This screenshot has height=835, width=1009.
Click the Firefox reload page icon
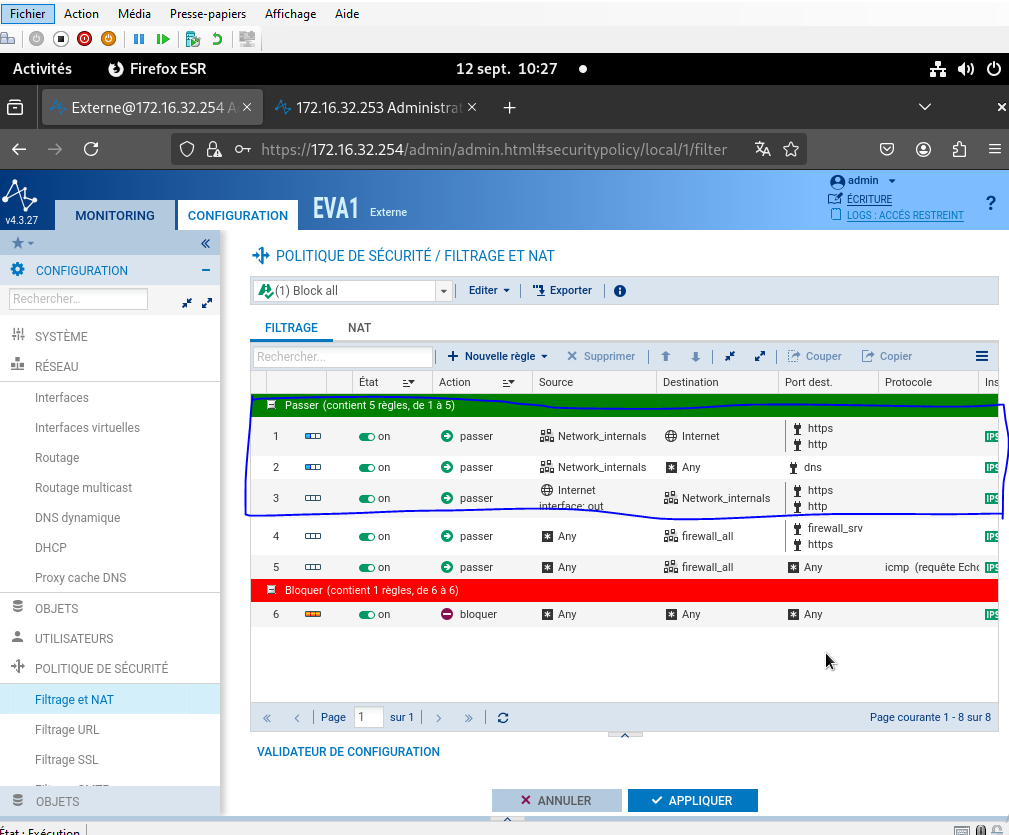point(91,149)
